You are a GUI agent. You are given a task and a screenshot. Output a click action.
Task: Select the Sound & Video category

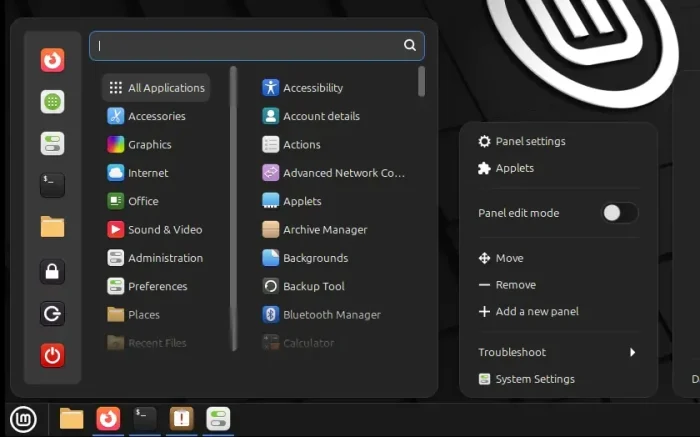[x=155, y=229]
